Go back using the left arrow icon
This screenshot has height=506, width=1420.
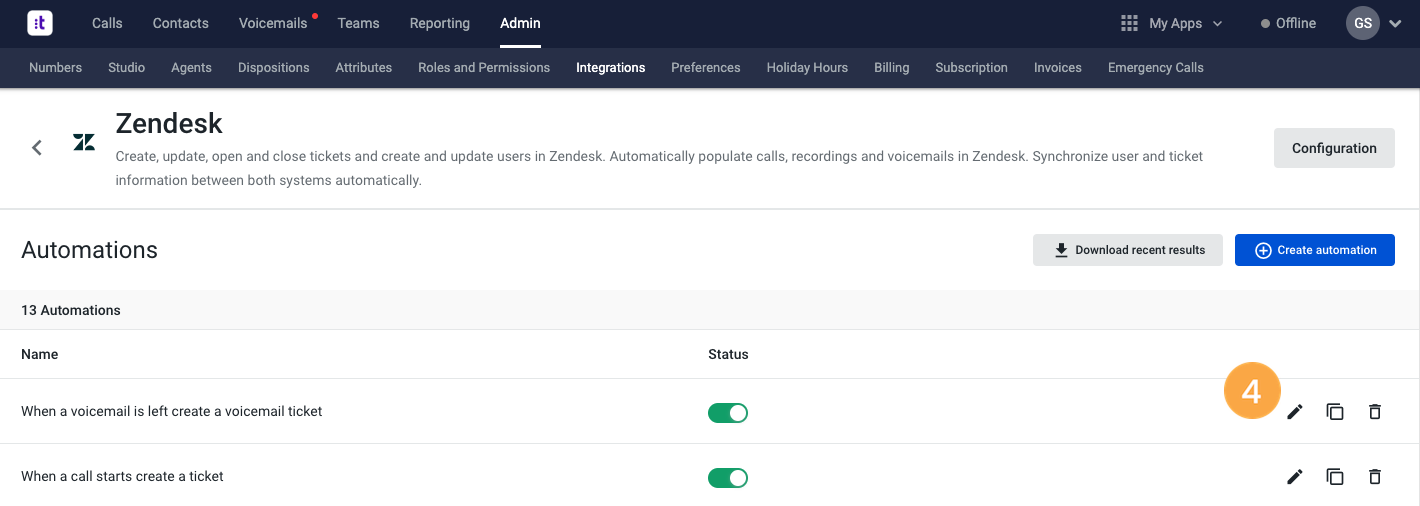click(x=37, y=148)
